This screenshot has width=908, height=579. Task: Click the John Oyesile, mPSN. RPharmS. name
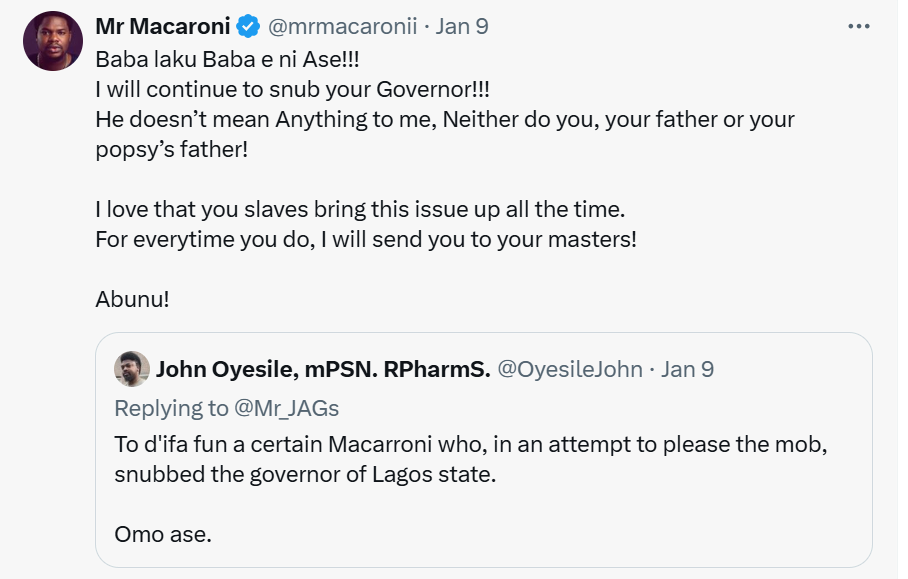tap(323, 370)
